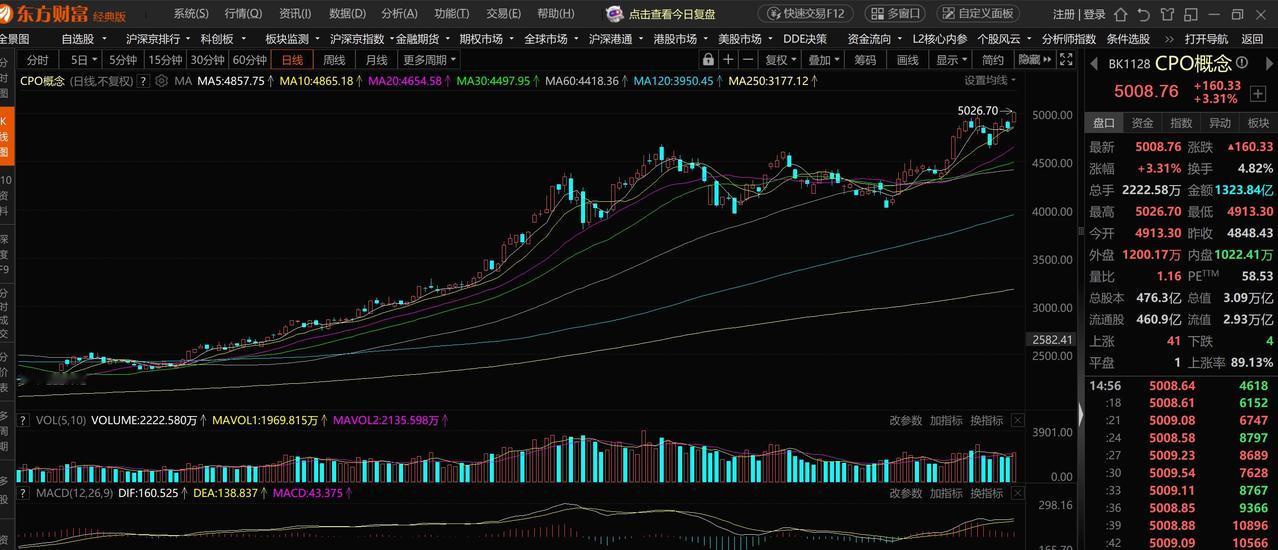This screenshot has width=1278, height=550.
Task: Go to next board with right arrow
Action: coord(1270,63)
